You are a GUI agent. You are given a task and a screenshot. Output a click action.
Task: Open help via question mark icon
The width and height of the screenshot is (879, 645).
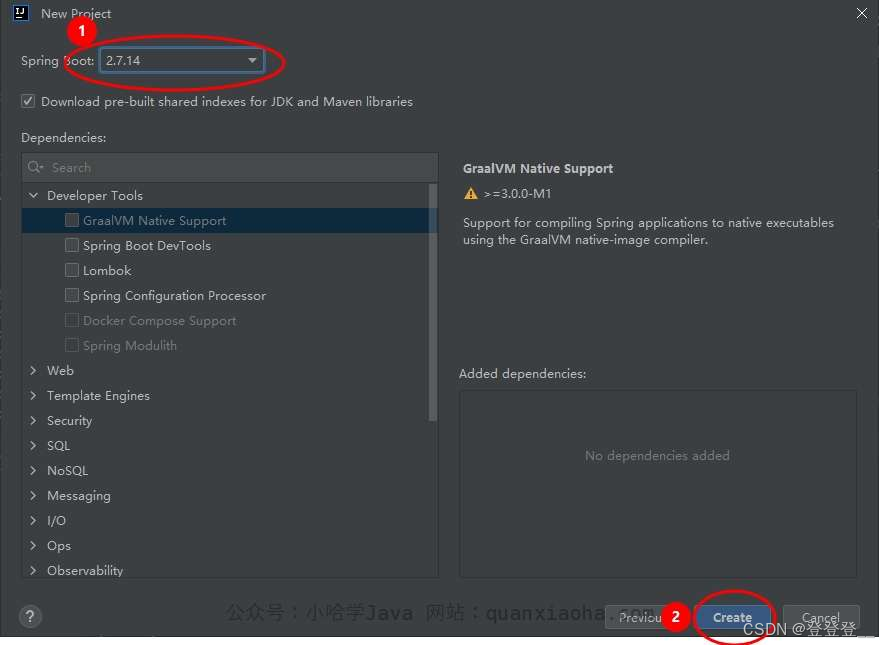click(x=30, y=616)
